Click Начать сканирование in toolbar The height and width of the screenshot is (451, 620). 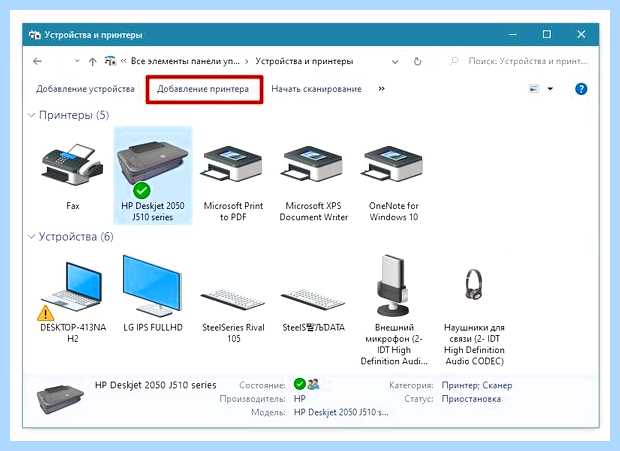coord(316,89)
